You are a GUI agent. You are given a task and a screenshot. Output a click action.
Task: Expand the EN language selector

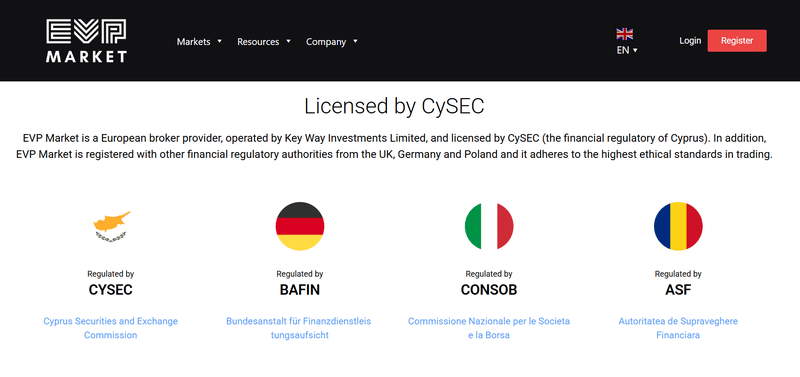click(x=627, y=51)
